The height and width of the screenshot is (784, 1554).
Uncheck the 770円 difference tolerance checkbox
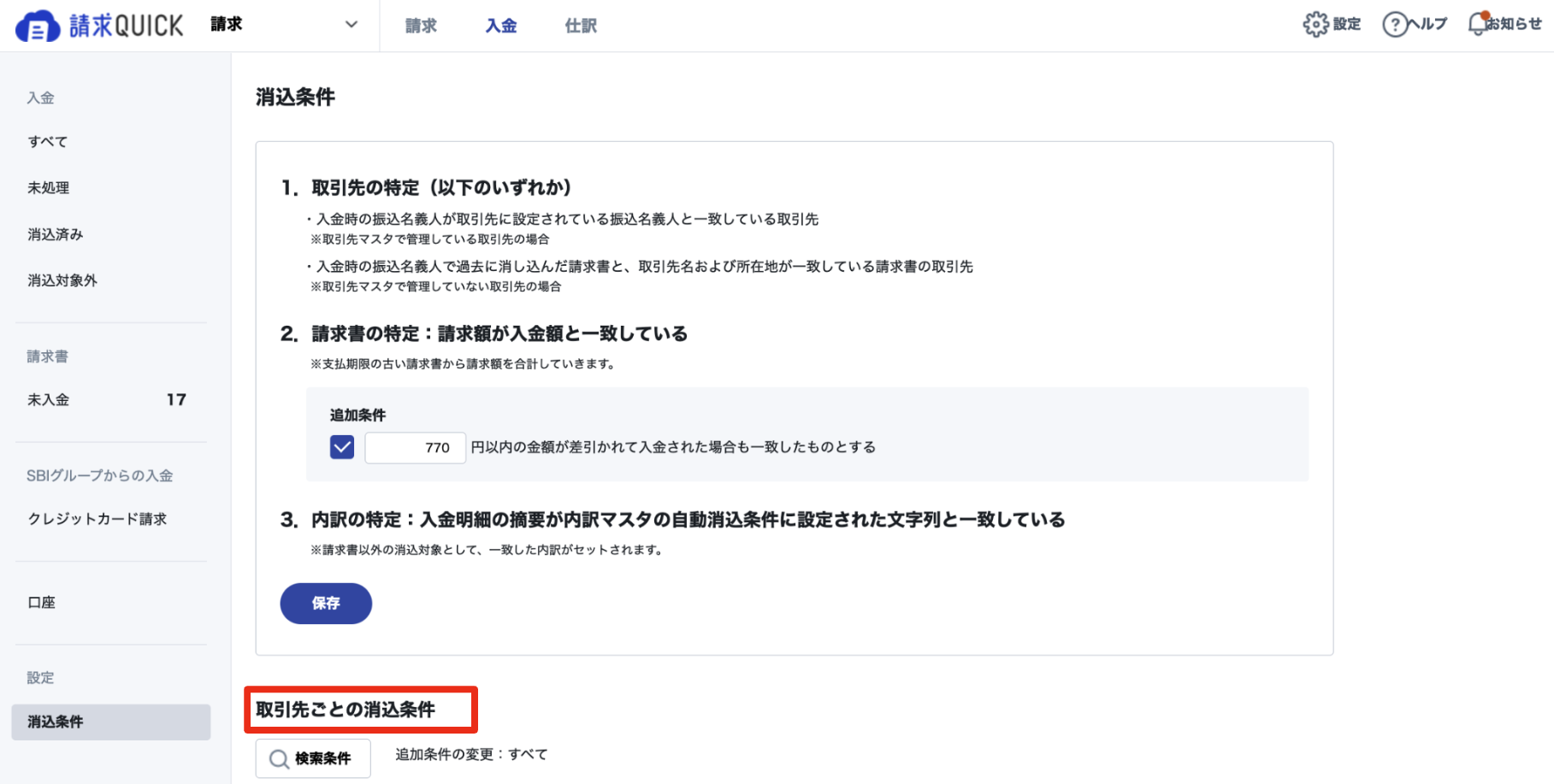[341, 446]
